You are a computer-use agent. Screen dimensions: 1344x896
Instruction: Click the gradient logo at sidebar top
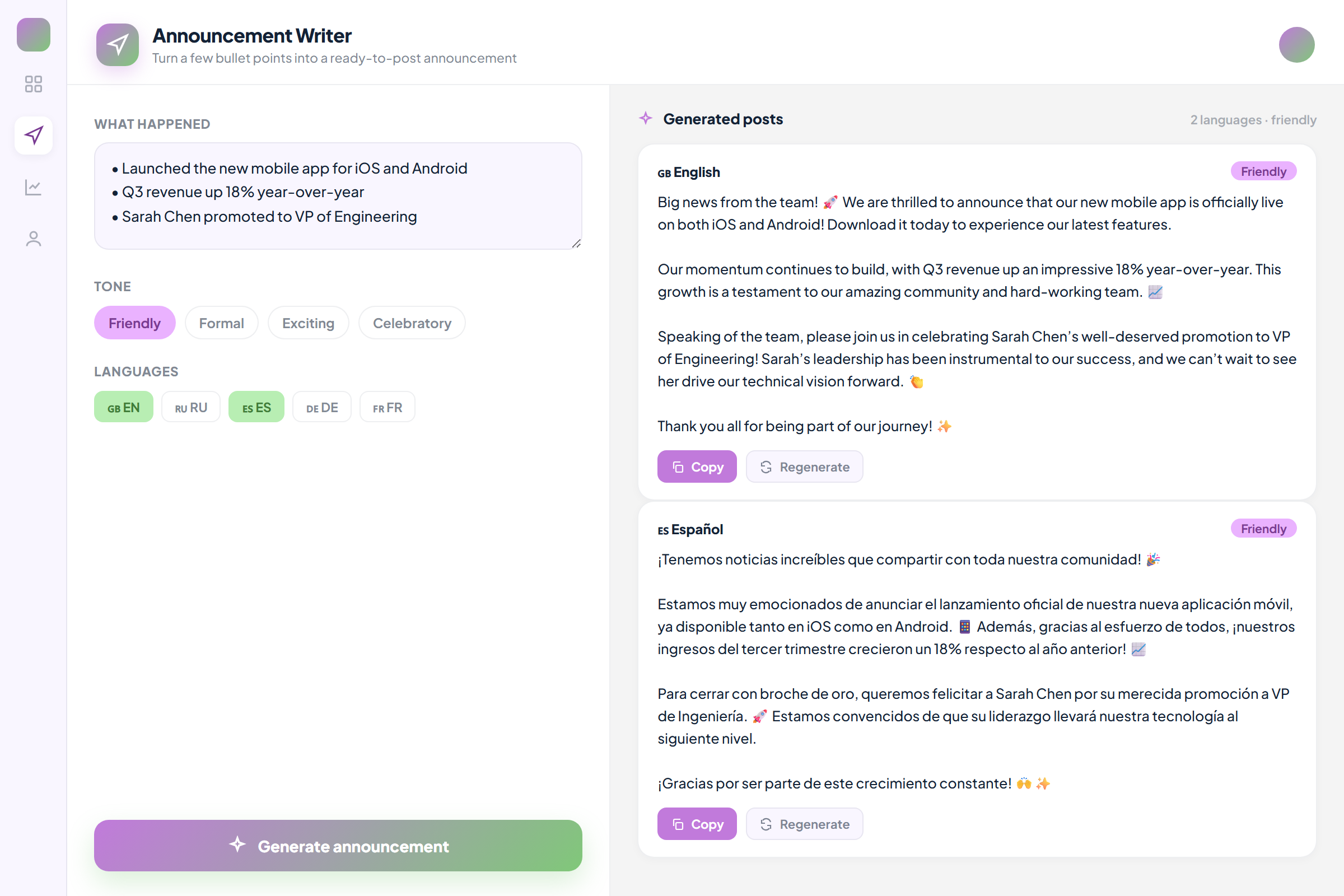point(33,34)
